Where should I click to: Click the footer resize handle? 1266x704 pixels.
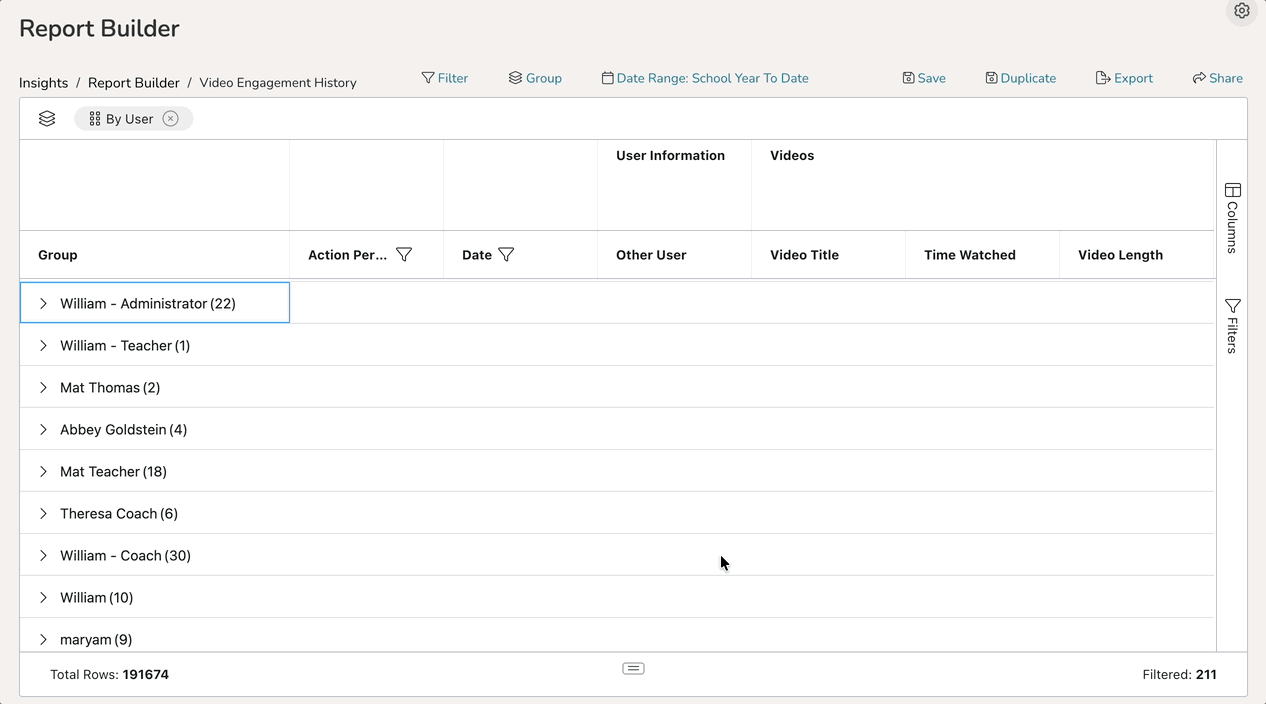(x=633, y=668)
